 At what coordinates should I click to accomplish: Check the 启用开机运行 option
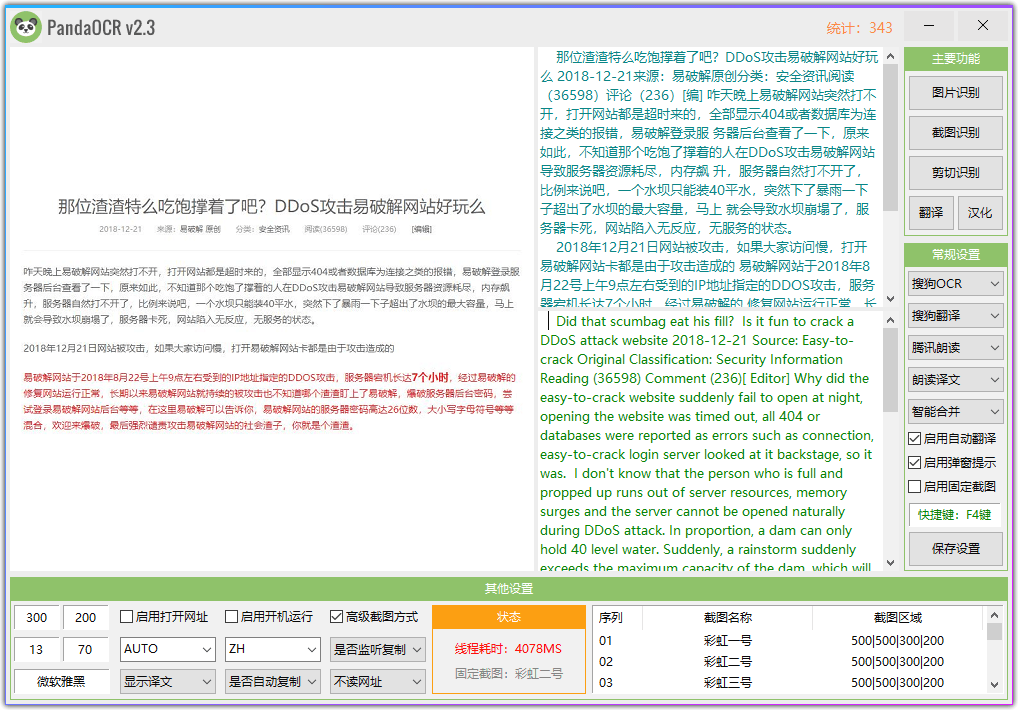(x=232, y=617)
